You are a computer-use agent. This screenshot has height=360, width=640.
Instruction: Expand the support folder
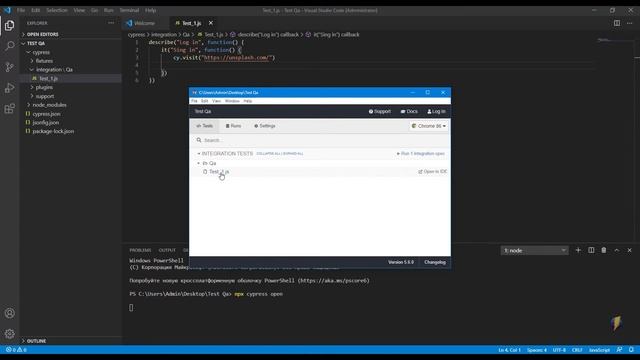[x=45, y=96]
